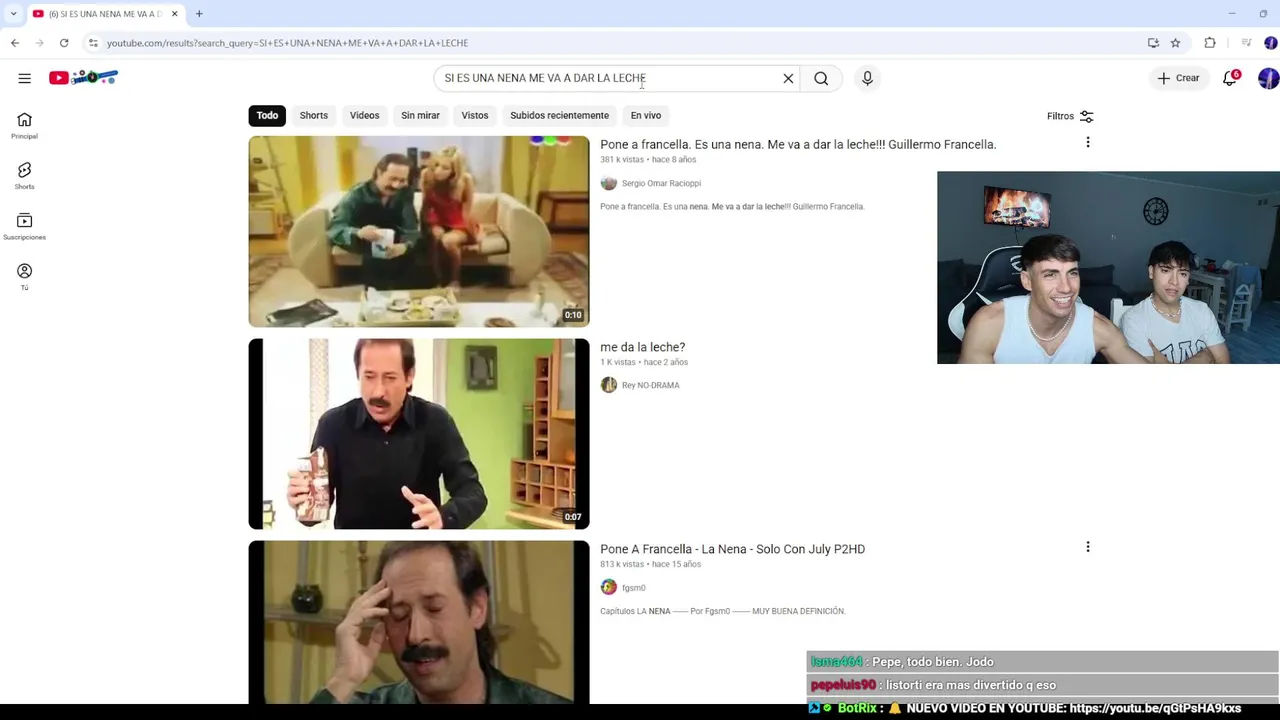Go back with browser back arrow

pos(15,43)
